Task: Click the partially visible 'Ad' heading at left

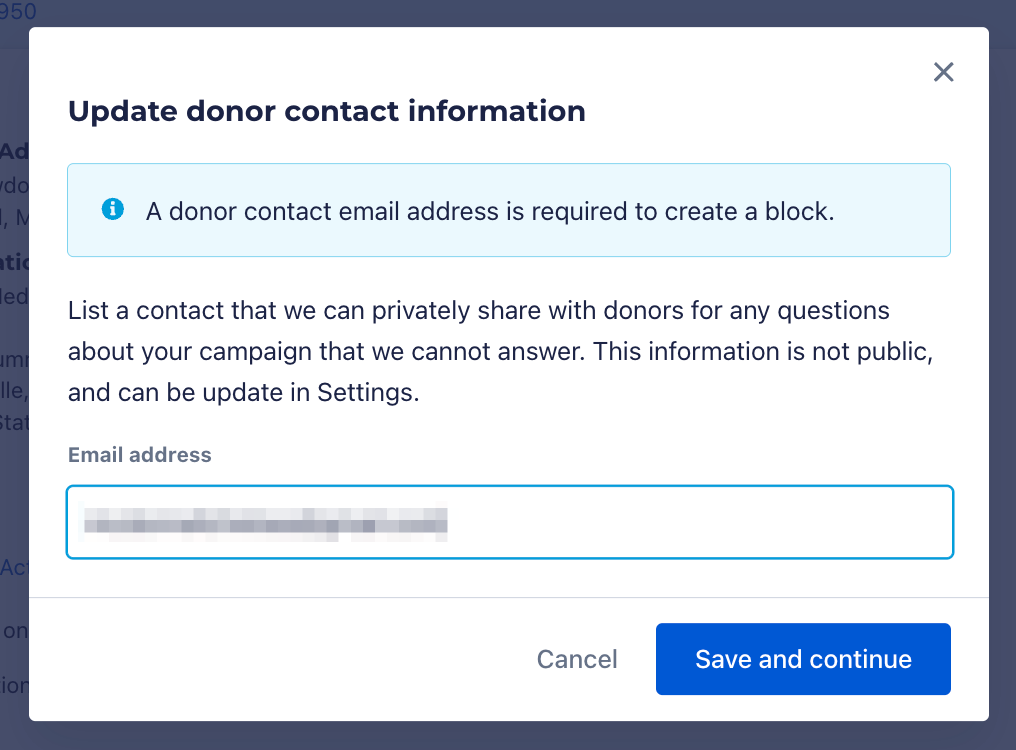Action: (14, 151)
